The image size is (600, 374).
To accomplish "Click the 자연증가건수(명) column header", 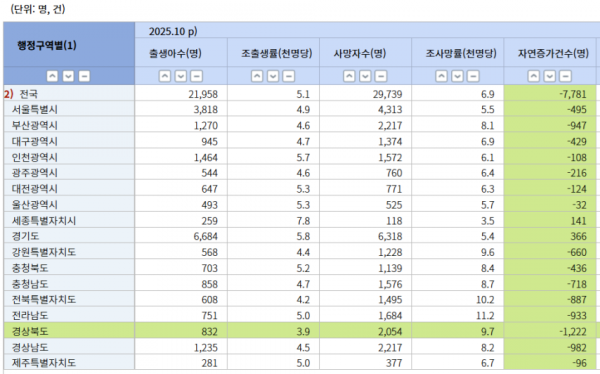I will (553, 53).
